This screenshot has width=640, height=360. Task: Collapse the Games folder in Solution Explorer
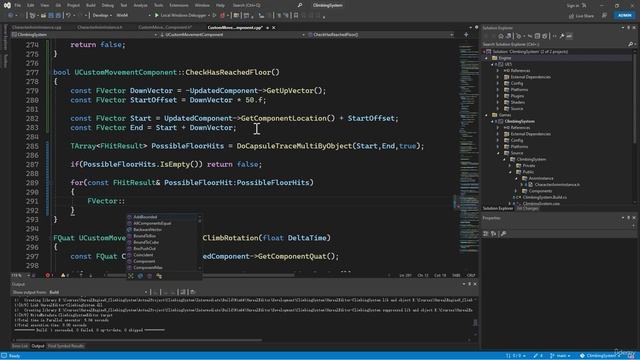click(x=487, y=115)
